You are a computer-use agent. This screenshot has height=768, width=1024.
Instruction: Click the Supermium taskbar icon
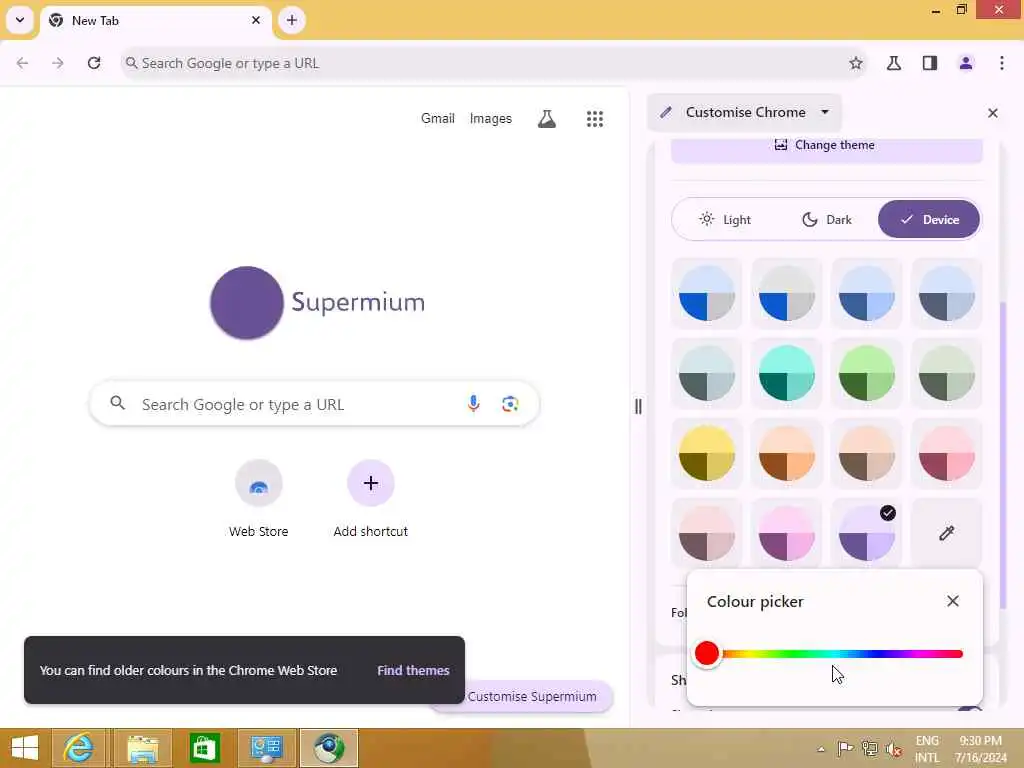coord(329,748)
